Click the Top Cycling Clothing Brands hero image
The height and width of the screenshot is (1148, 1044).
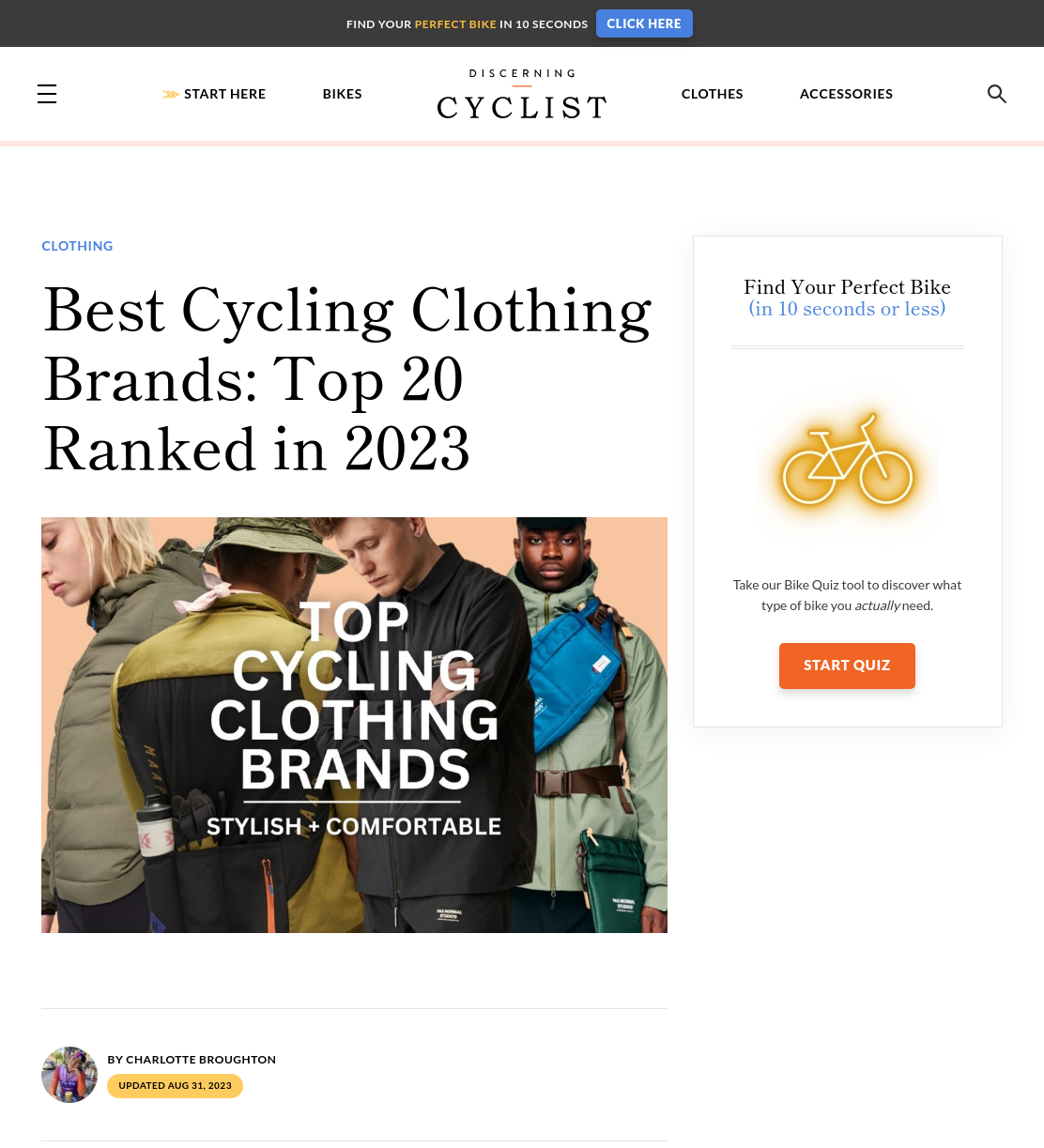pos(354,725)
